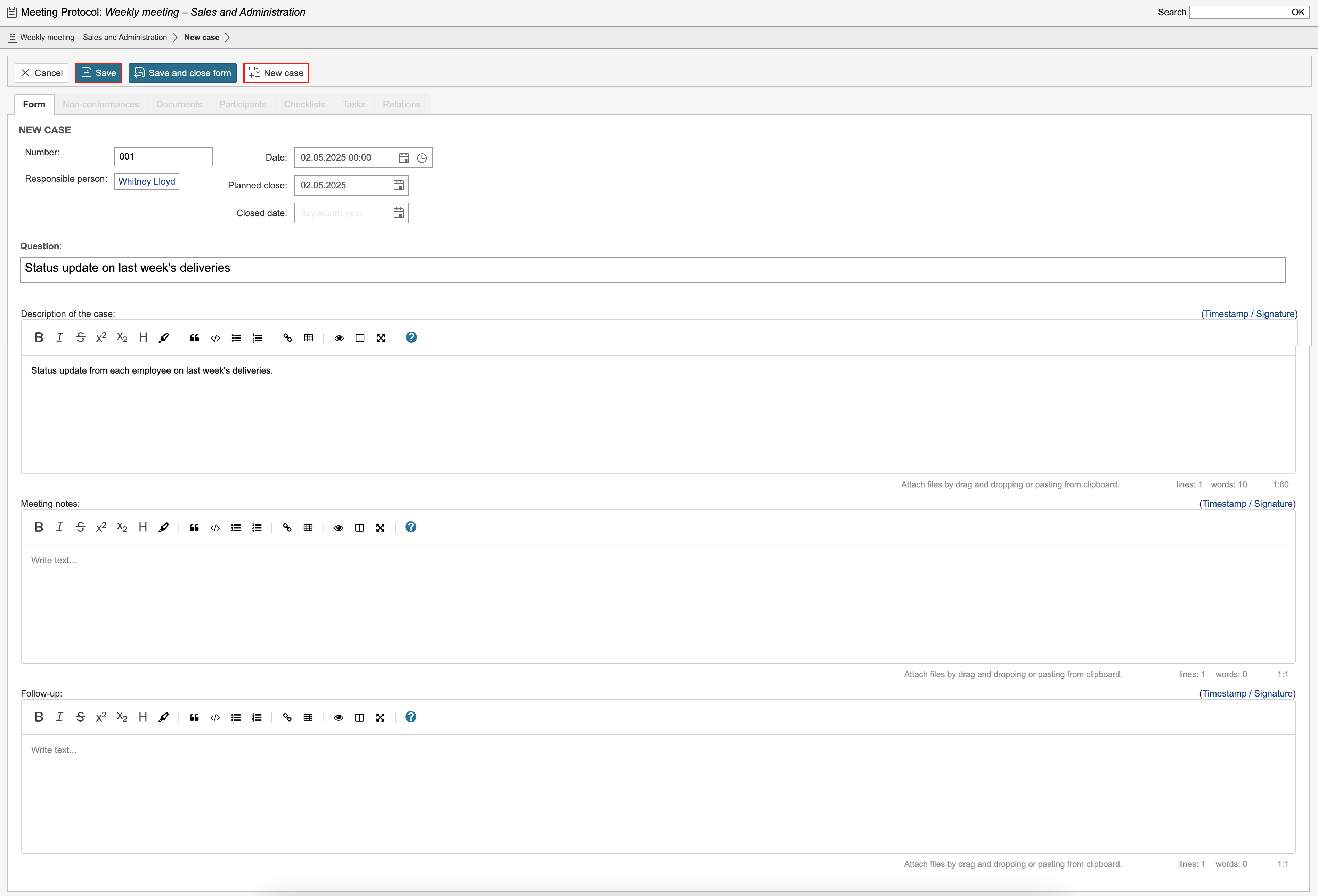Insert table in Meeting notes editor
This screenshot has width=1318, height=896.
click(x=308, y=528)
